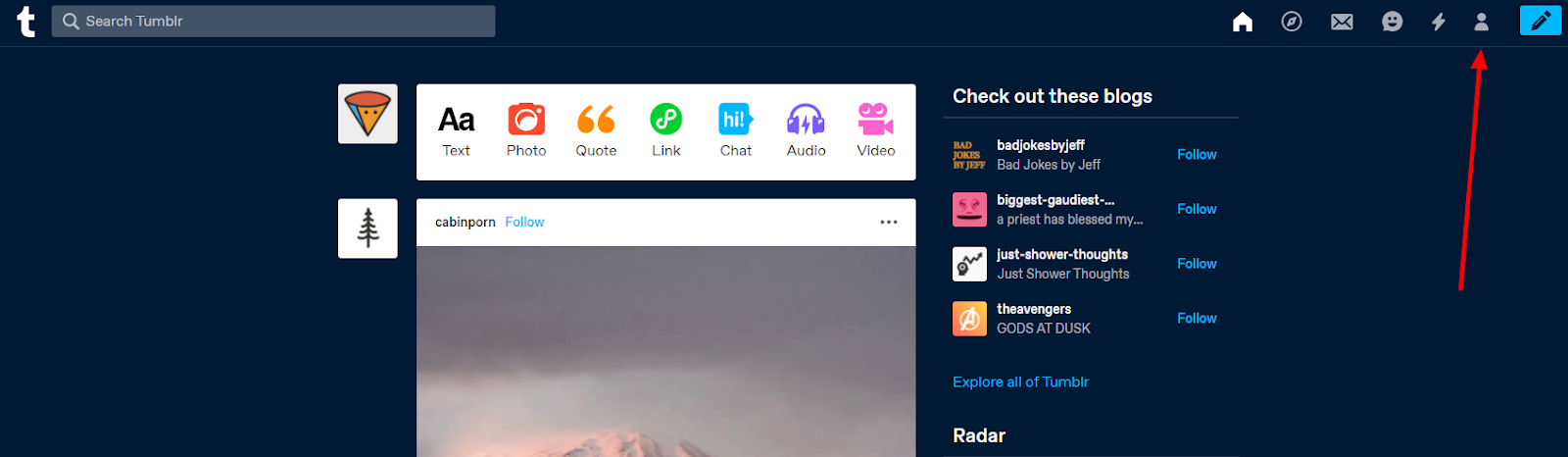Click the 'Just Shower Thoughts' subtitle
The width and height of the screenshot is (1568, 457).
tap(1063, 274)
